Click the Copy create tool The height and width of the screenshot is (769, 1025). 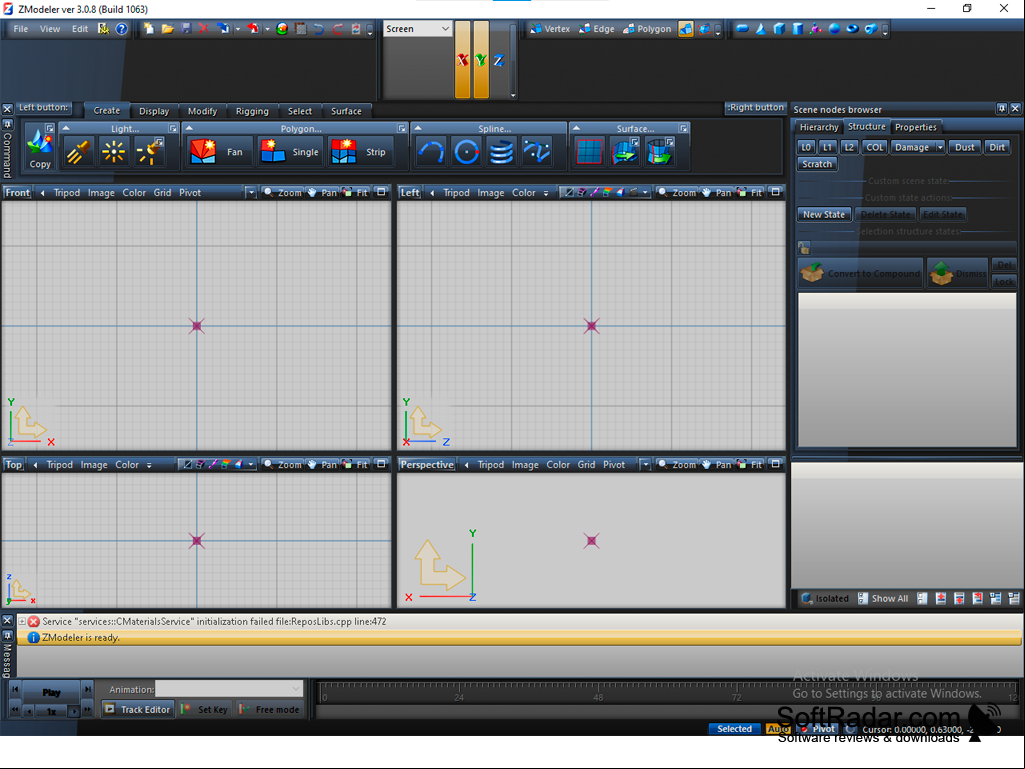[x=40, y=147]
